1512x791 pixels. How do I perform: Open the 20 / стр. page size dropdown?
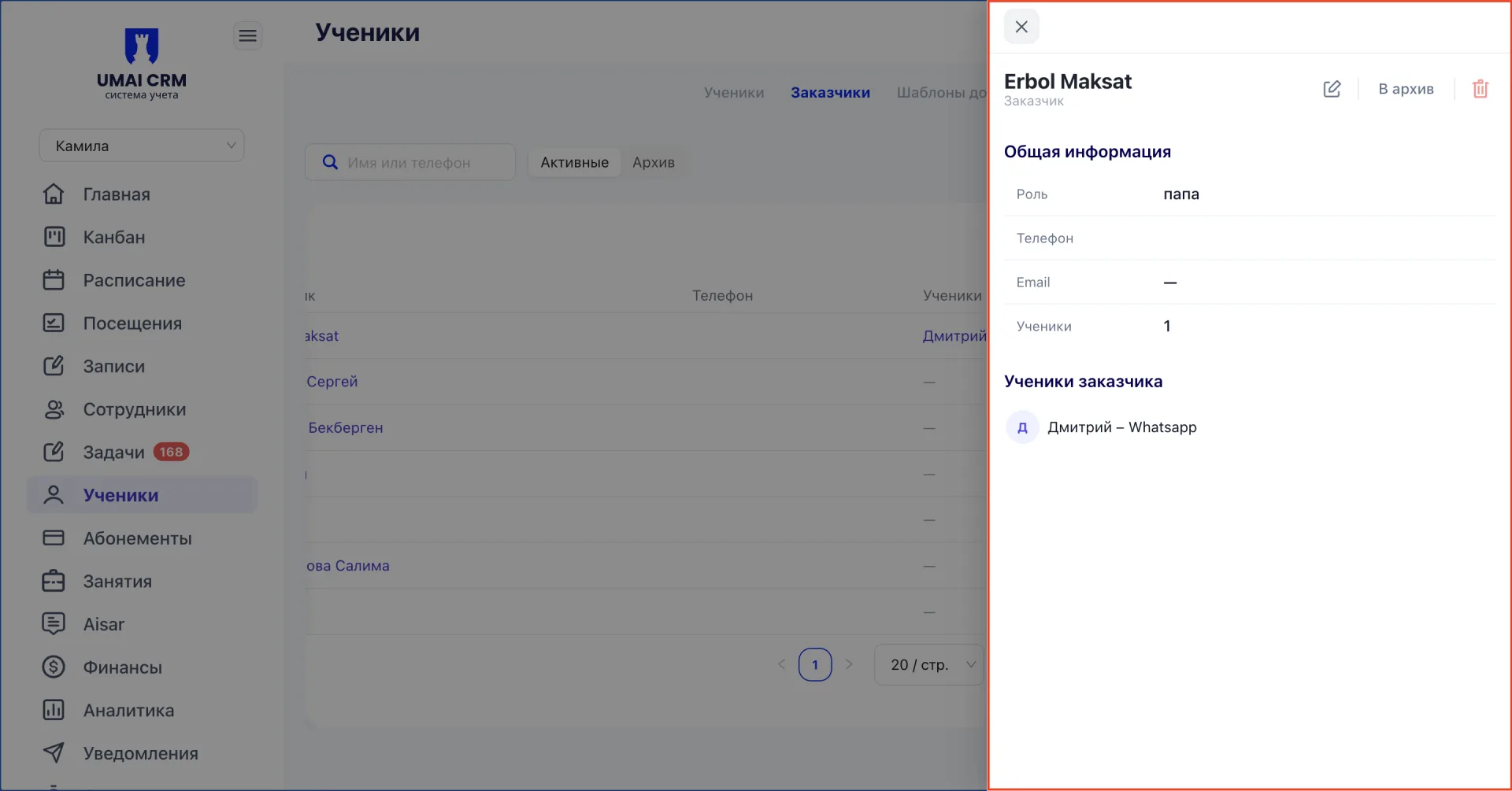click(x=929, y=665)
